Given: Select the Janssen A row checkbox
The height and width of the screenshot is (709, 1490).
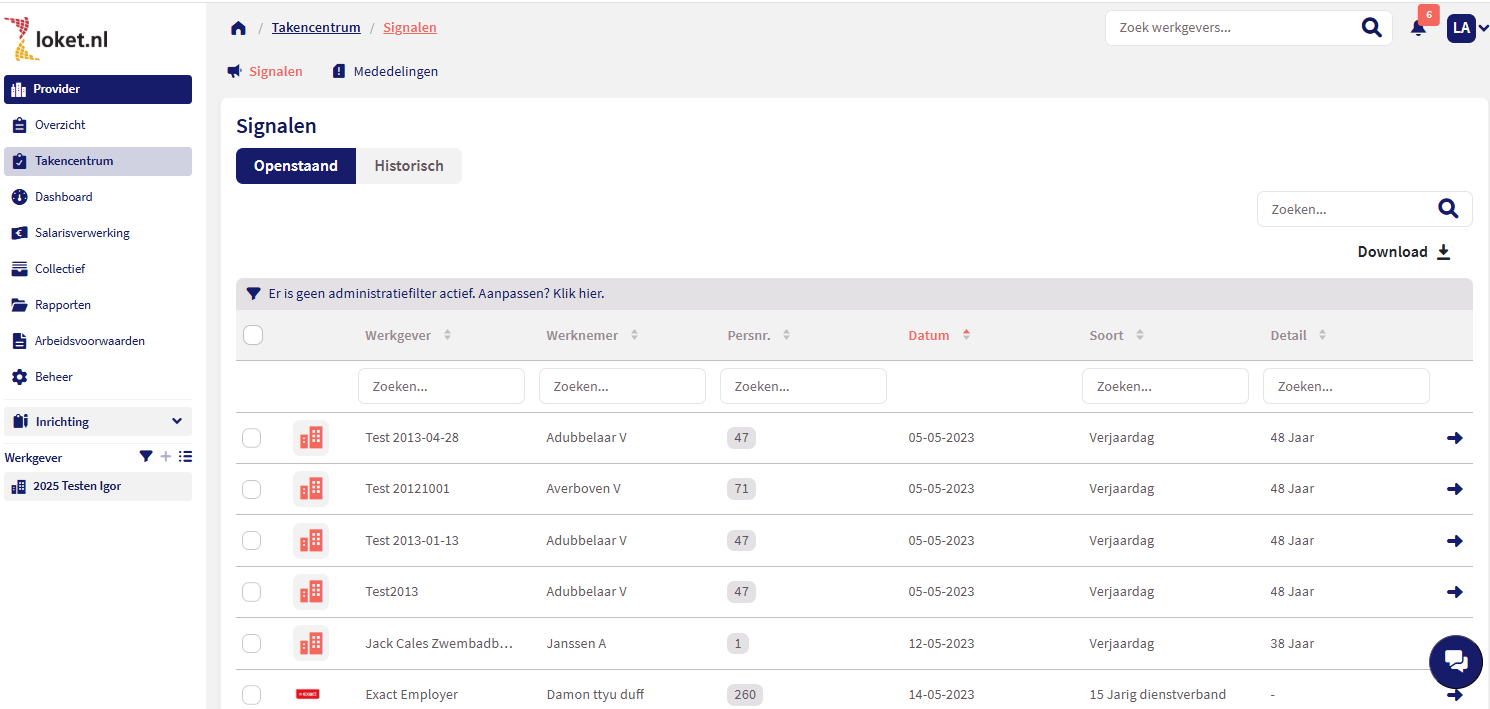Looking at the screenshot, I should (252, 643).
